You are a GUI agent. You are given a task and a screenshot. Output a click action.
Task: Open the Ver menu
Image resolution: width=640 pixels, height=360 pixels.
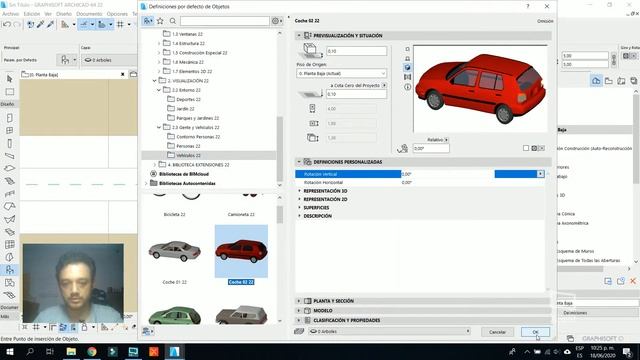[x=48, y=14]
